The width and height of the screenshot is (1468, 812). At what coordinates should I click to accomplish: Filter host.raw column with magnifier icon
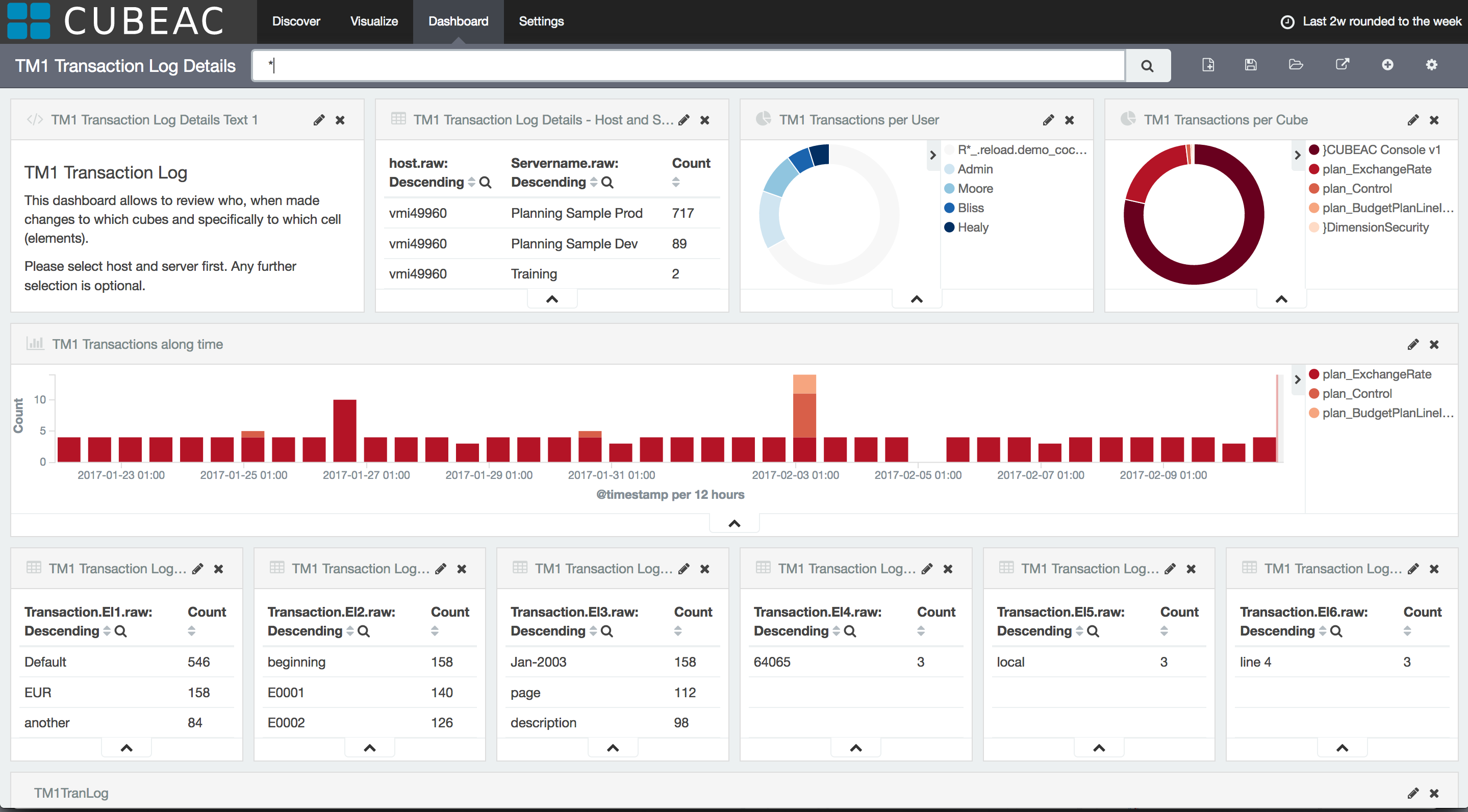pyautogui.click(x=486, y=183)
